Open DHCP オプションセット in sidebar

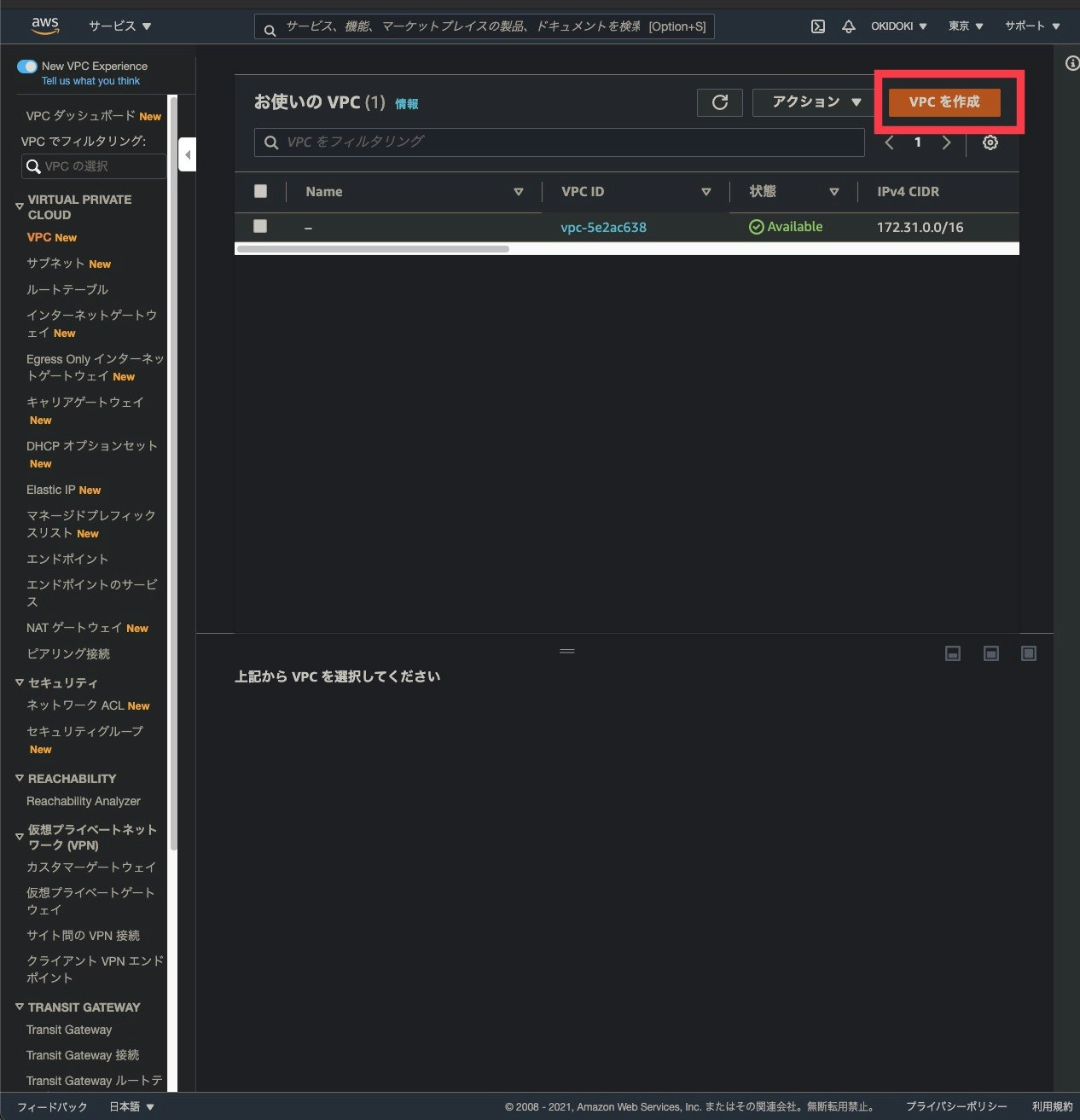(92, 446)
